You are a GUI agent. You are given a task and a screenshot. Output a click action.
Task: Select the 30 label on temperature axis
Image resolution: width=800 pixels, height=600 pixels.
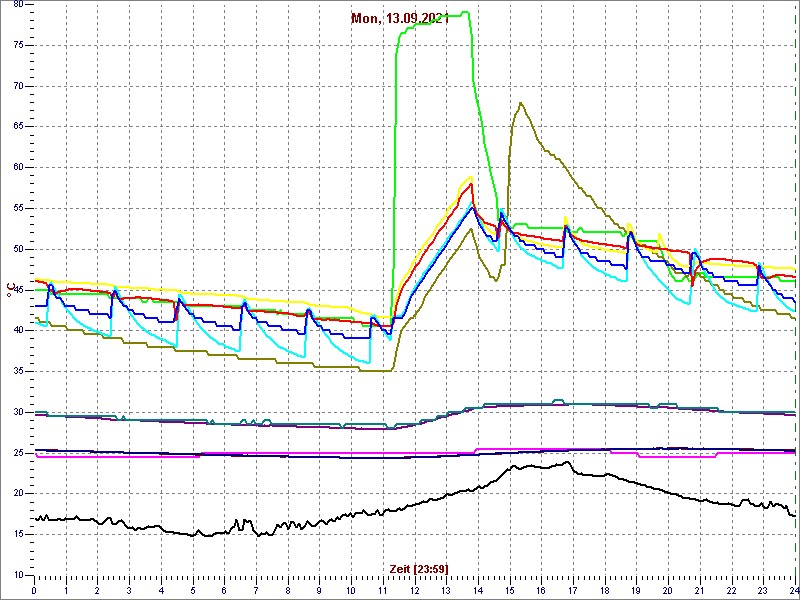click(17, 412)
